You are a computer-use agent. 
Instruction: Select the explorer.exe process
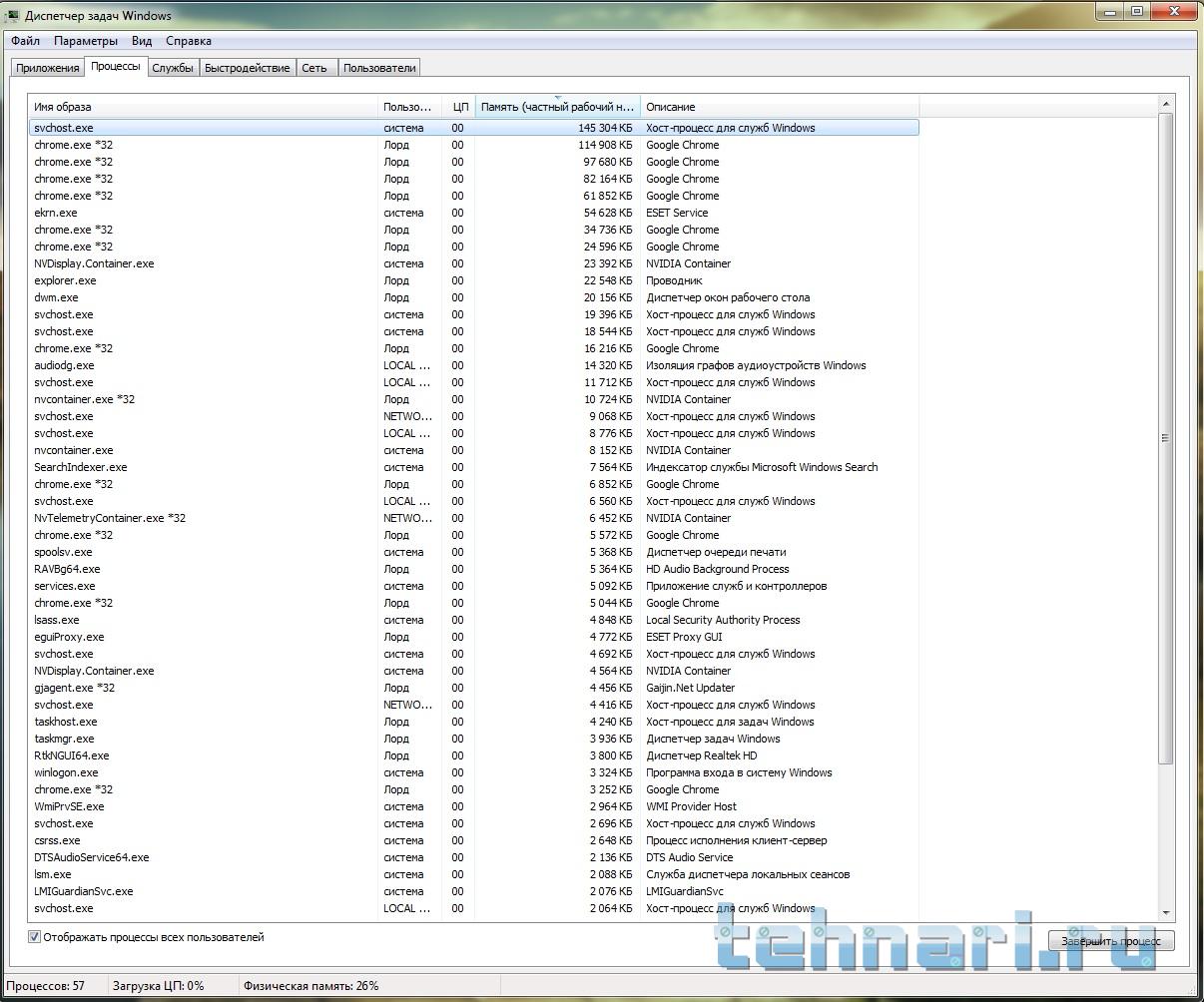[x=474, y=280]
